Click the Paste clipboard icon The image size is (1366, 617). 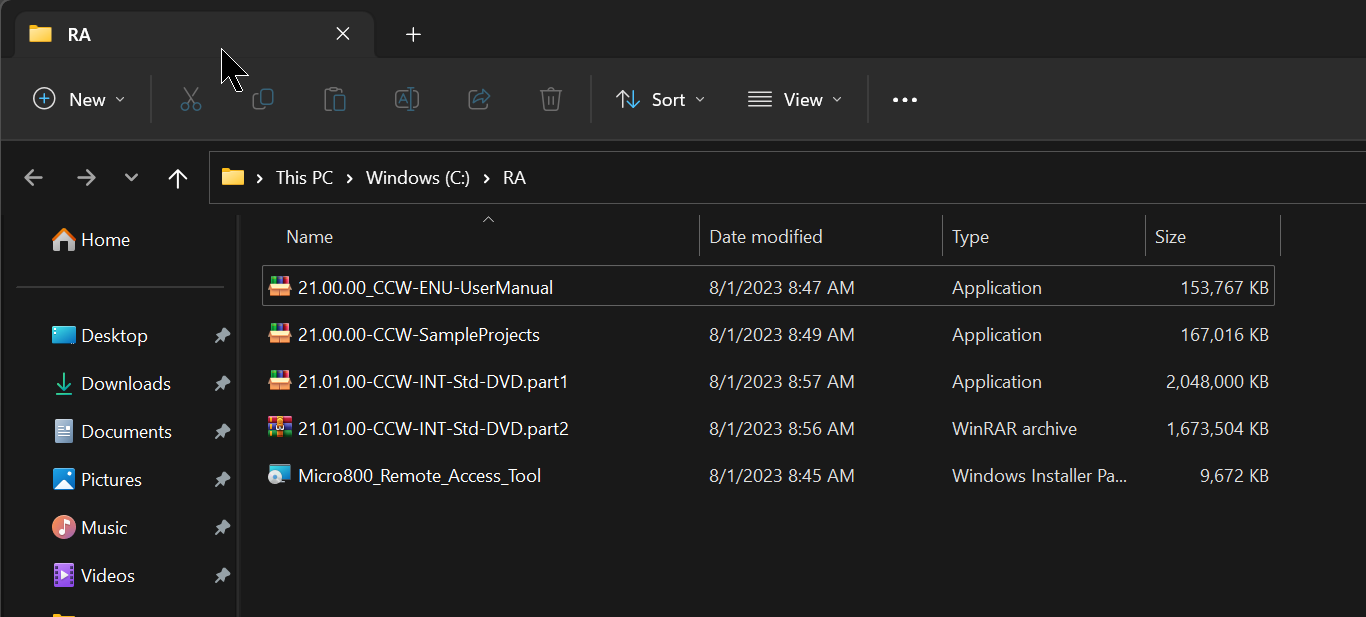335,99
